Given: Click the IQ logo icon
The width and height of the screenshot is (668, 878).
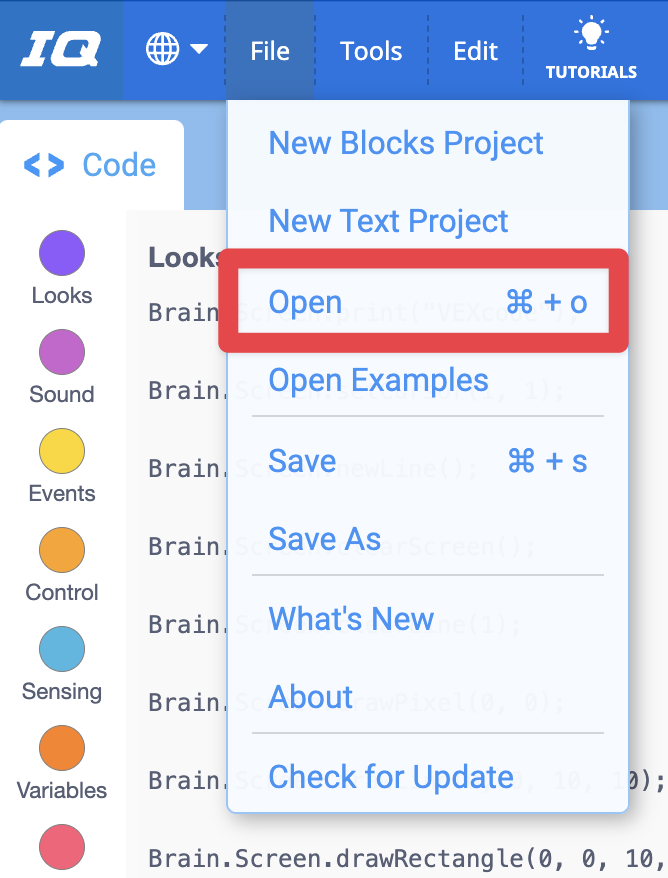Looking at the screenshot, I should [x=60, y=50].
